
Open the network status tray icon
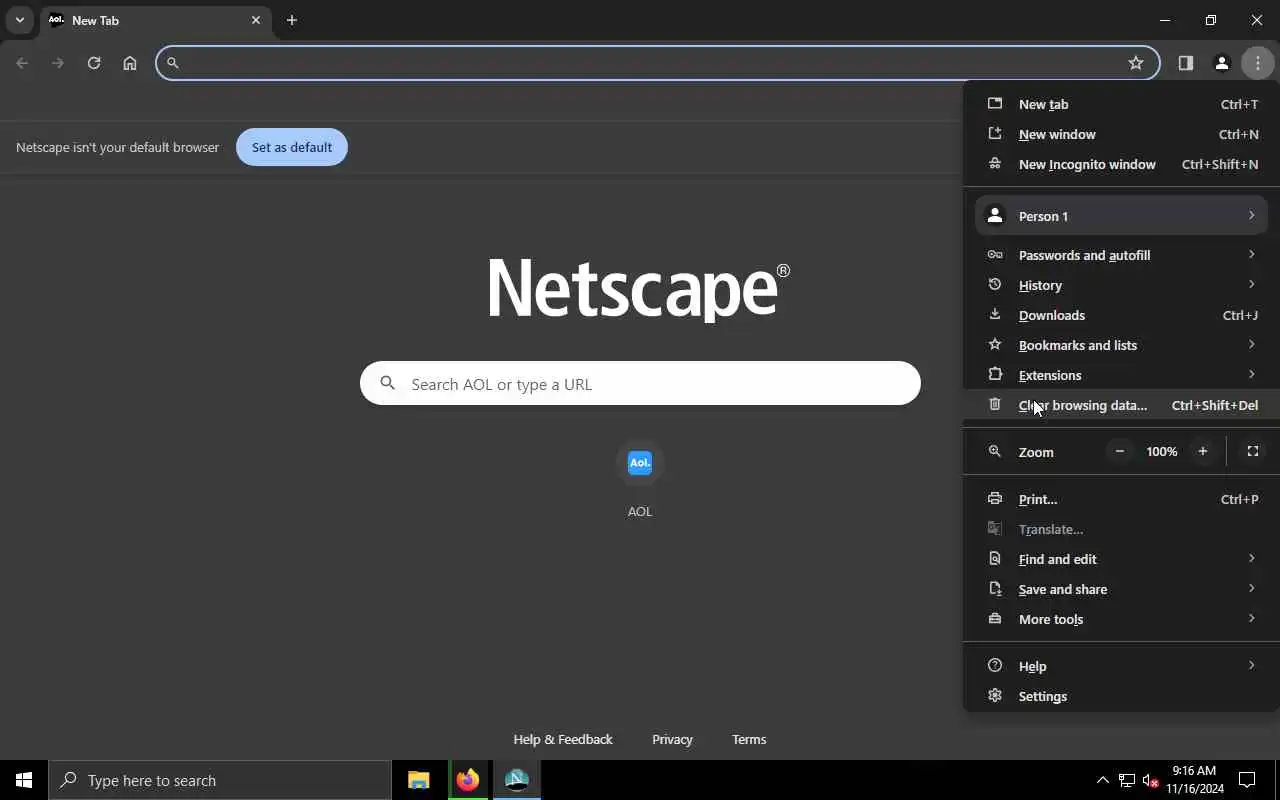pyautogui.click(x=1127, y=780)
